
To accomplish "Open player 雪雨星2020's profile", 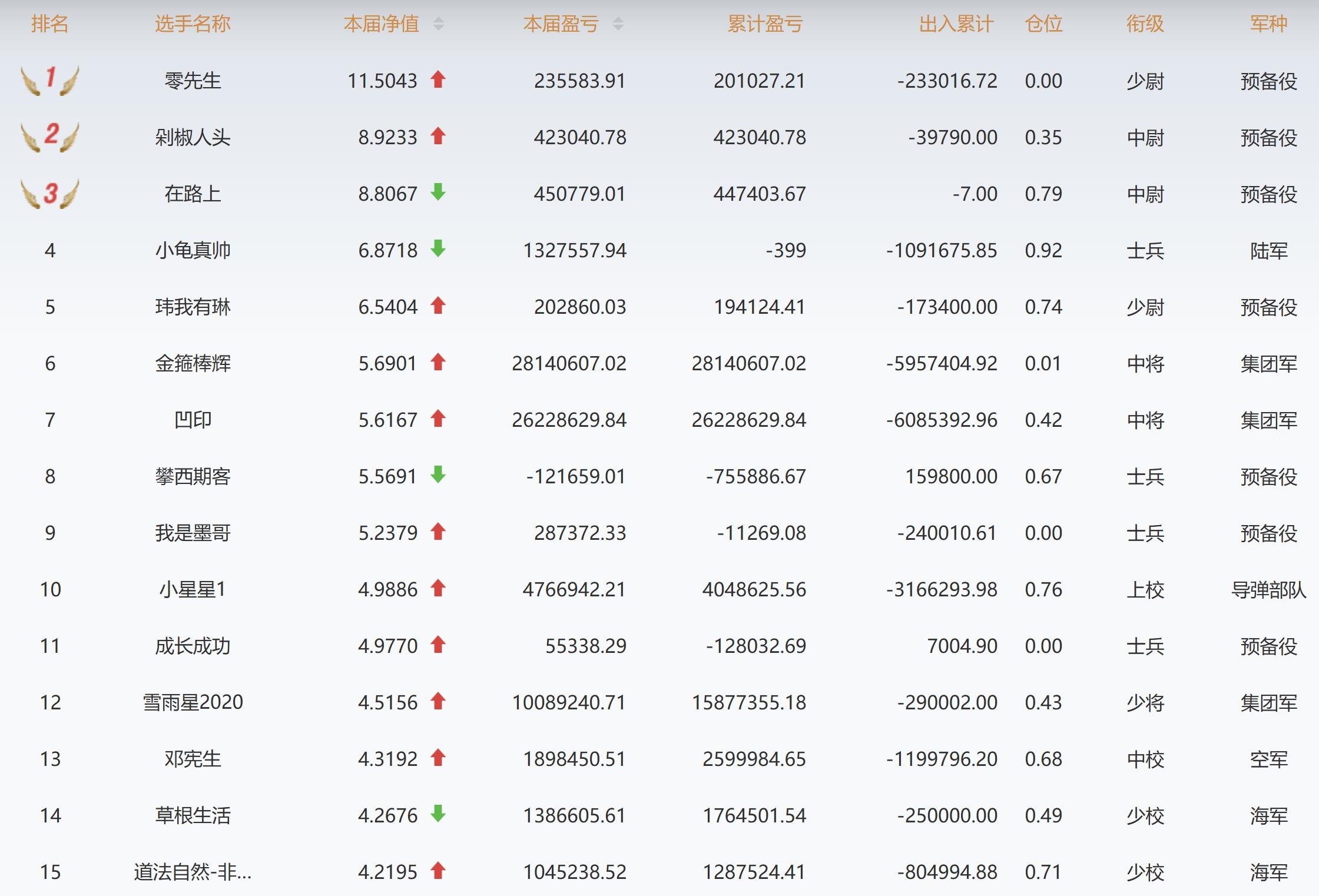I will pos(193,702).
